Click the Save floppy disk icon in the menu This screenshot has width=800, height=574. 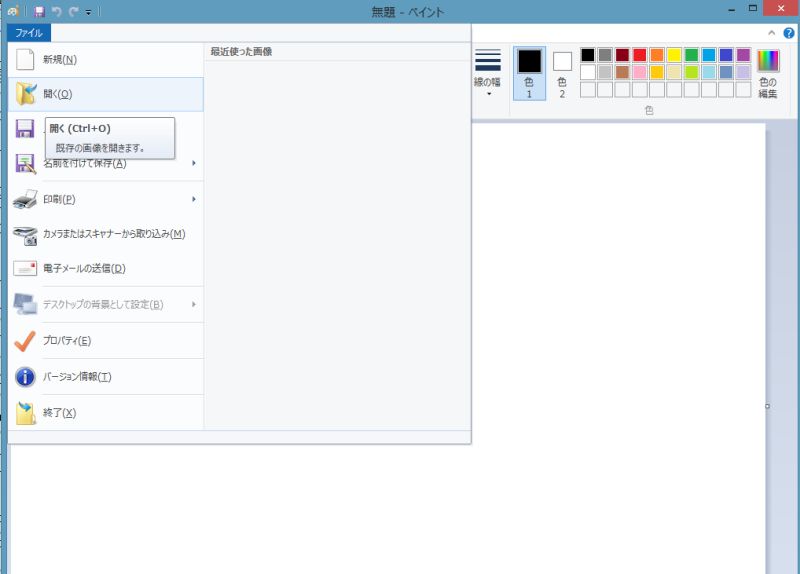click(x=25, y=129)
